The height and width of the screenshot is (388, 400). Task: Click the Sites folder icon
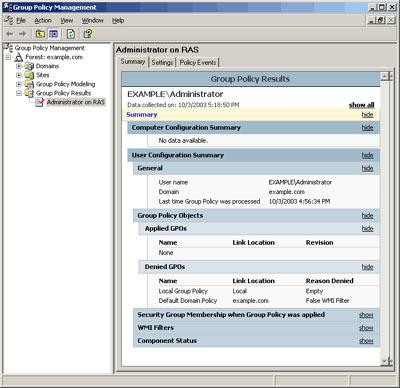[x=29, y=75]
